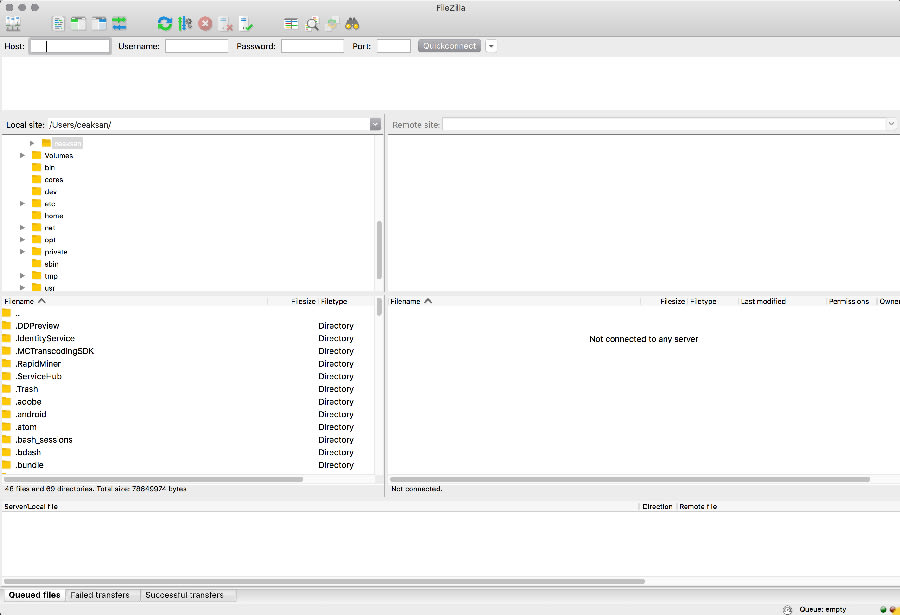Disconnect from the visible server icon
Viewport: 900px width, 615px height.
coord(226,24)
